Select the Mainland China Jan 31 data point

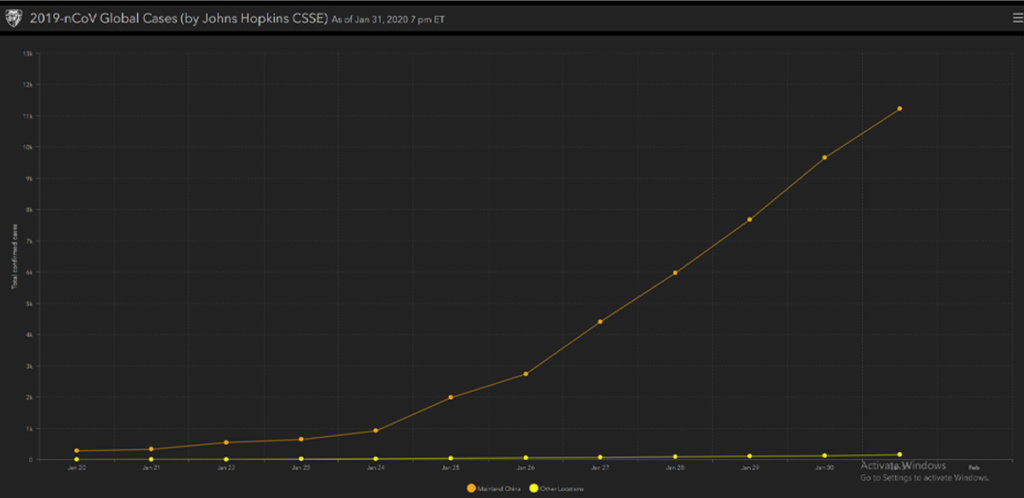899,109
